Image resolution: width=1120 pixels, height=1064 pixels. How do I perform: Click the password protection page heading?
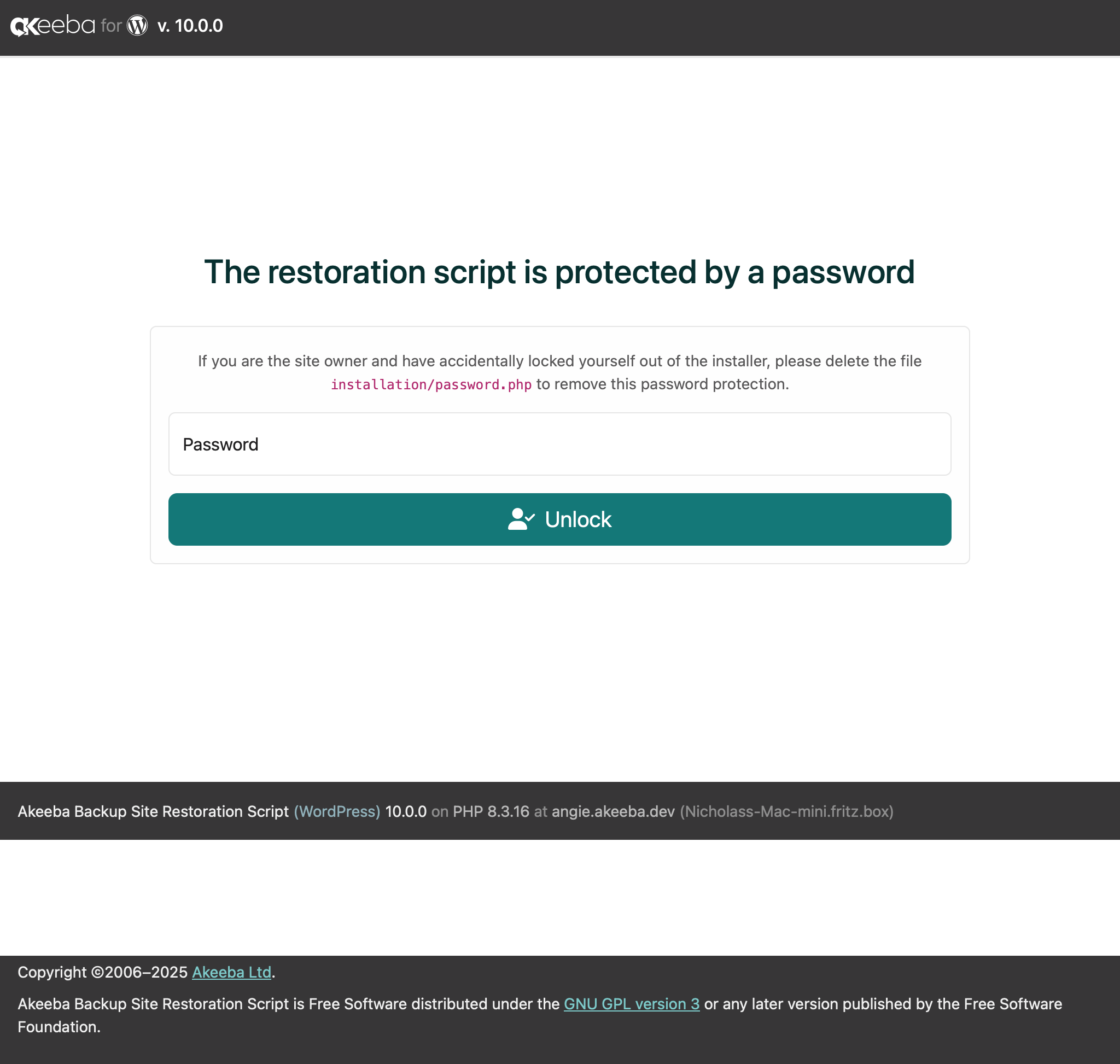click(x=559, y=272)
